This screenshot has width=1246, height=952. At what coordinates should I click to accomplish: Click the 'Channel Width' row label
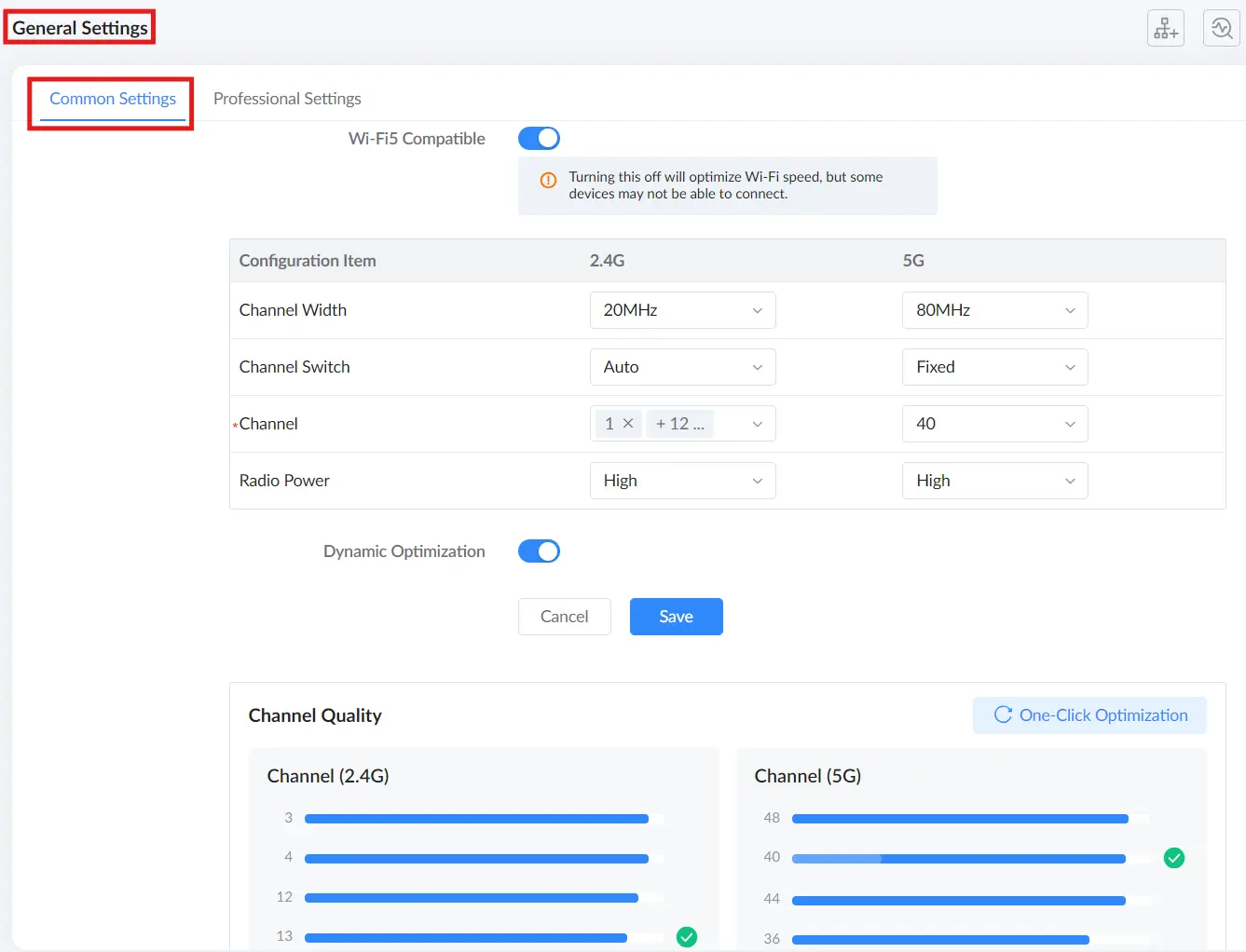293,310
